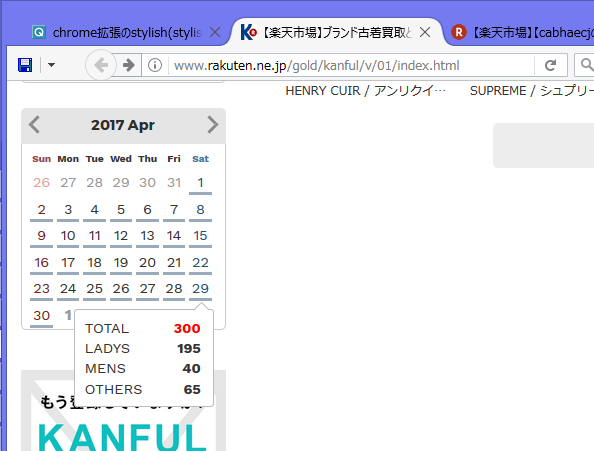Select April 16 on the calendar
Image resolution: width=594 pixels, height=451 pixels.
coord(41,263)
